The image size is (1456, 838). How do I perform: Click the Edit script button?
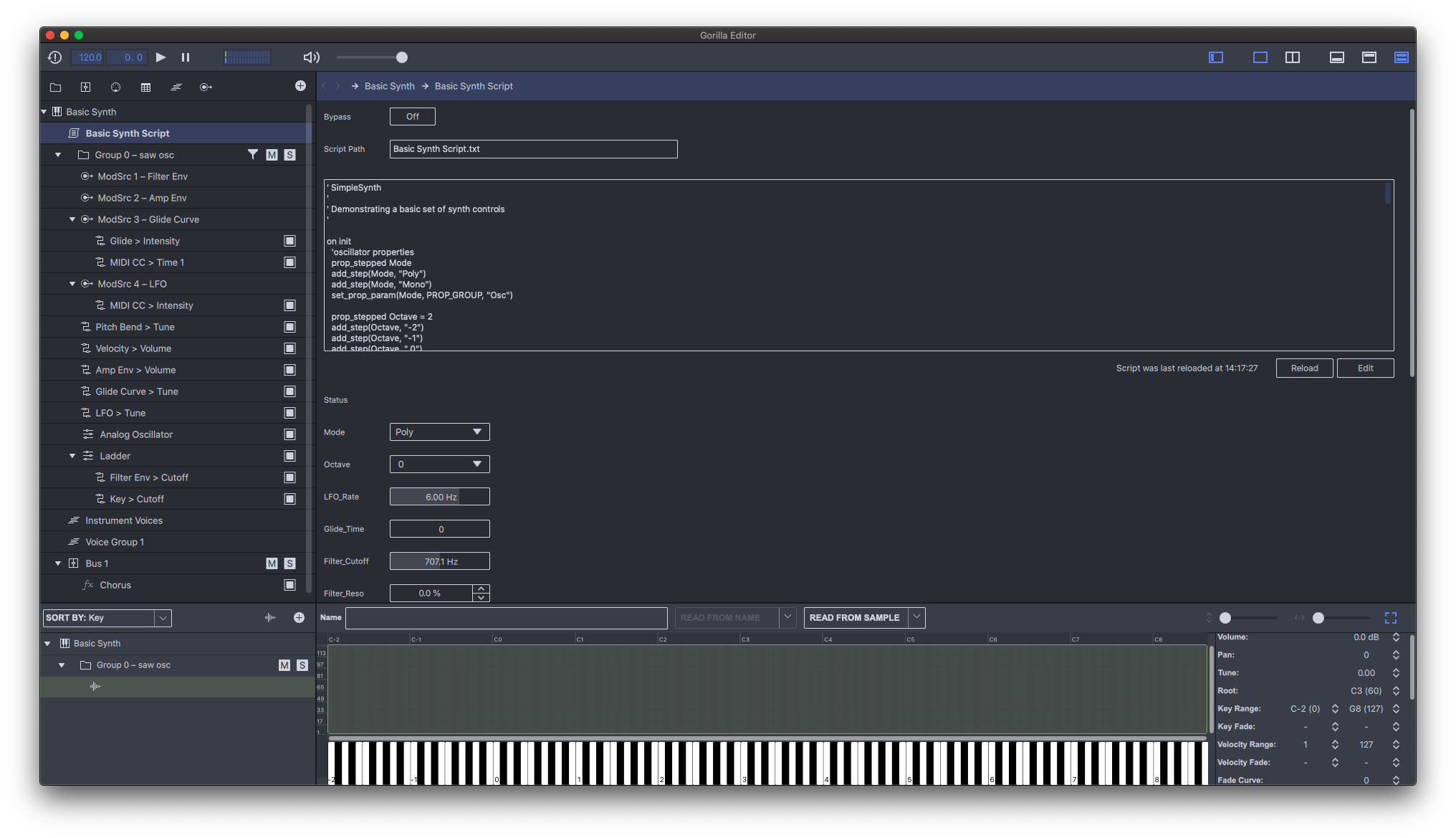pos(1365,368)
